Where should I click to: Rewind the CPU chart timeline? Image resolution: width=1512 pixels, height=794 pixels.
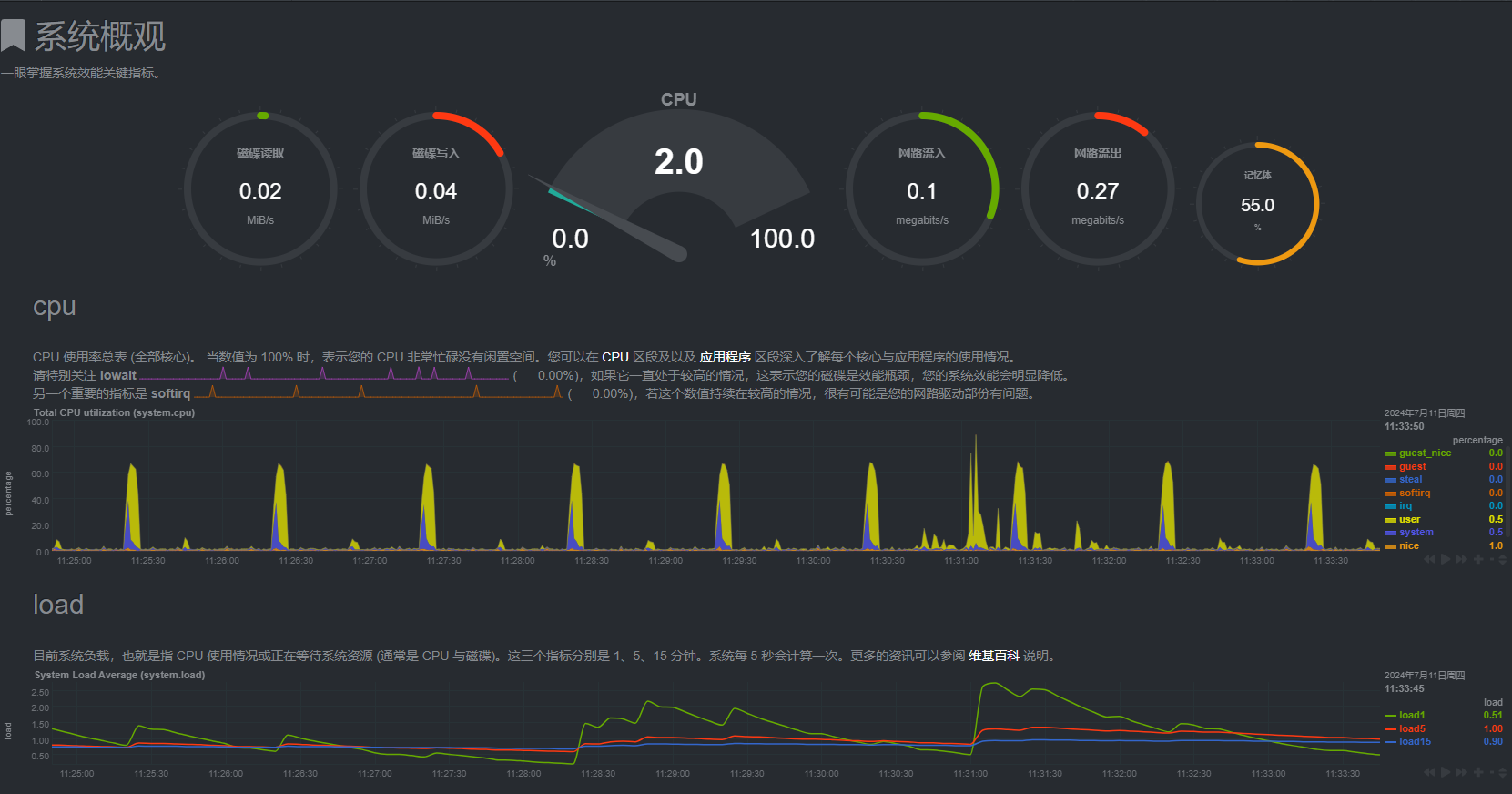click(1429, 559)
